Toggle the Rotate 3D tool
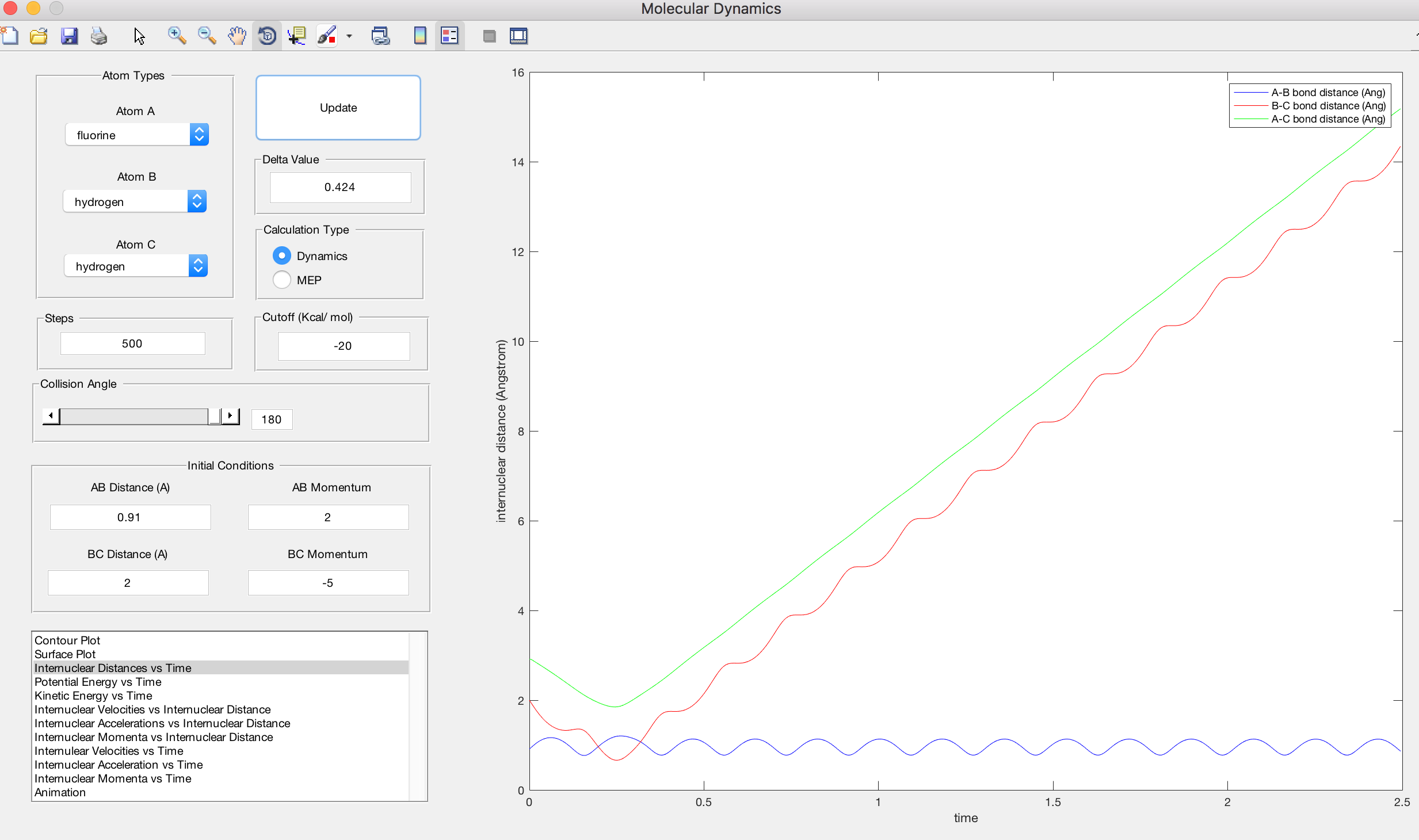This screenshot has height=840, width=1419. click(x=267, y=36)
